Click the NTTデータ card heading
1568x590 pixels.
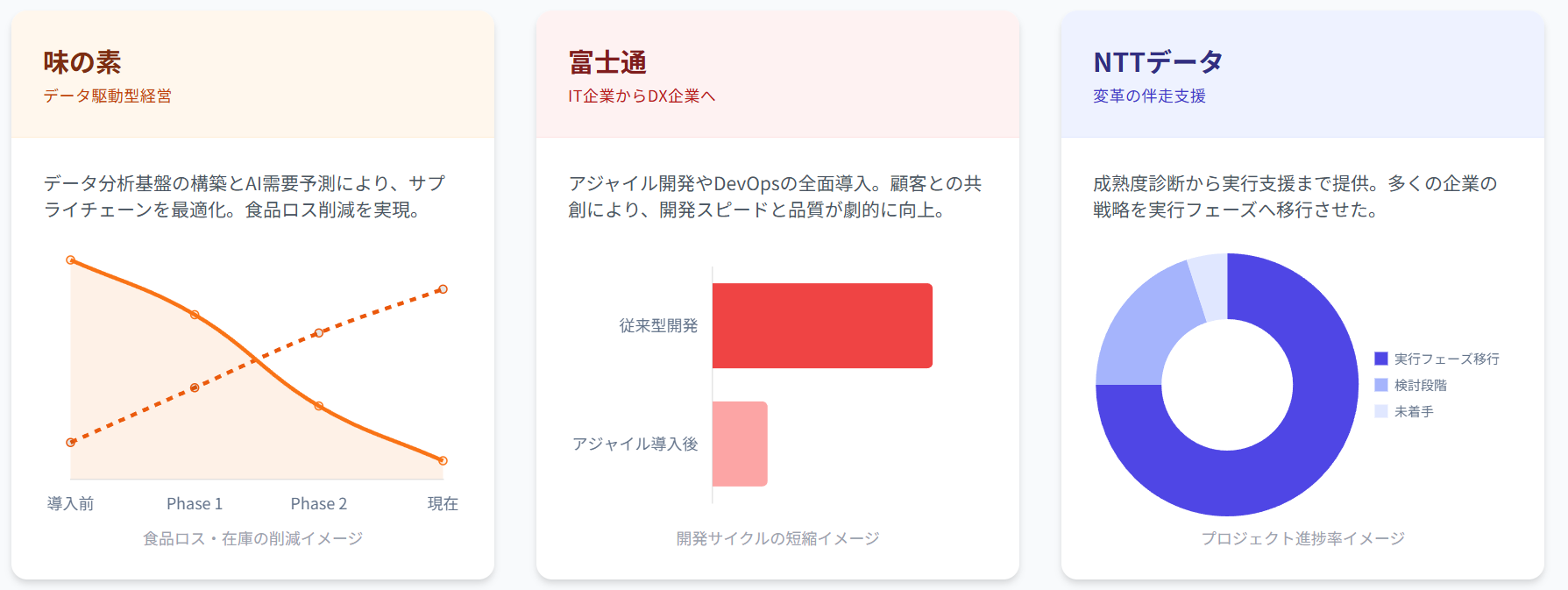tap(1158, 62)
